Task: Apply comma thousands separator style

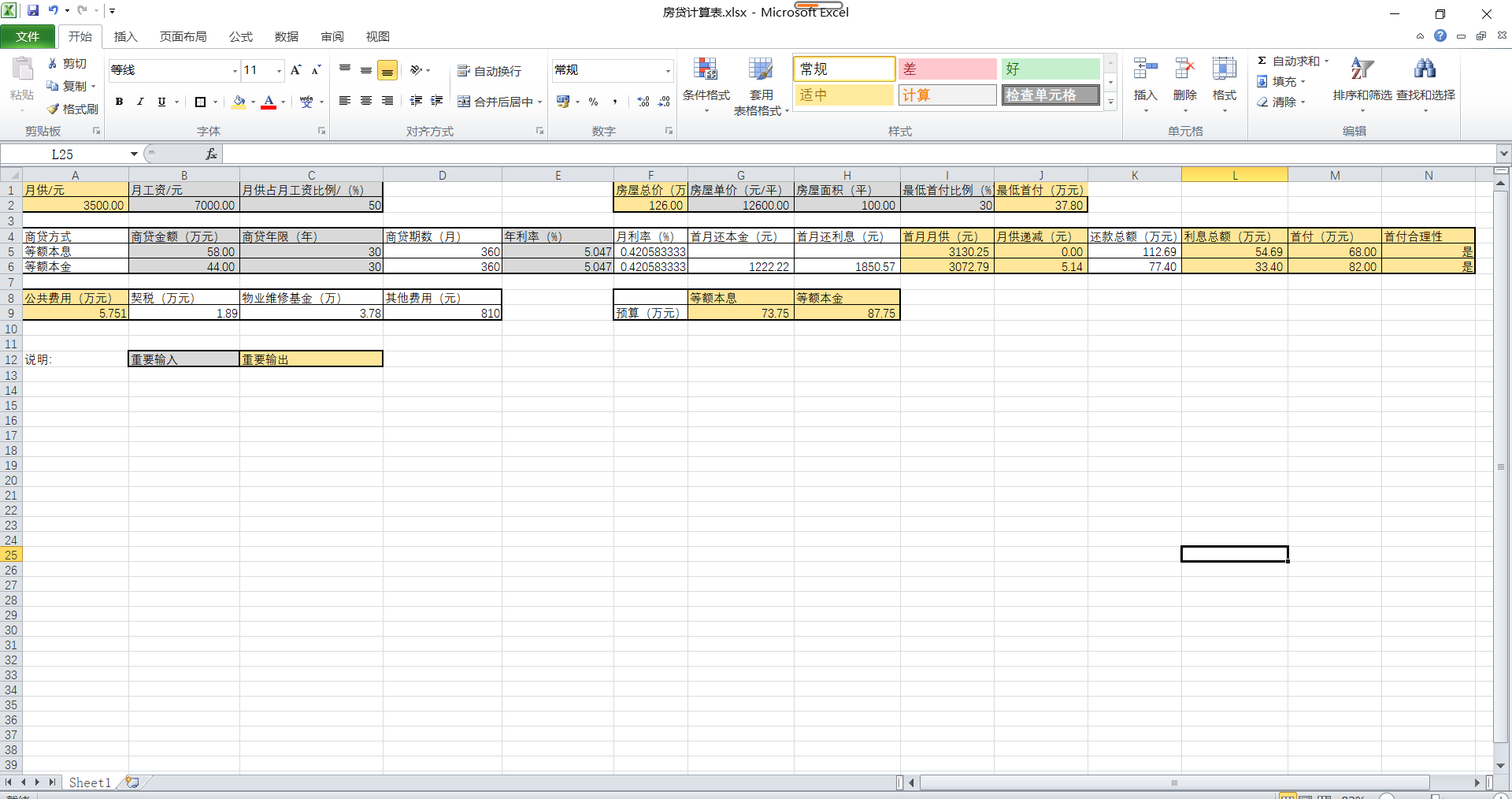Action: click(614, 102)
